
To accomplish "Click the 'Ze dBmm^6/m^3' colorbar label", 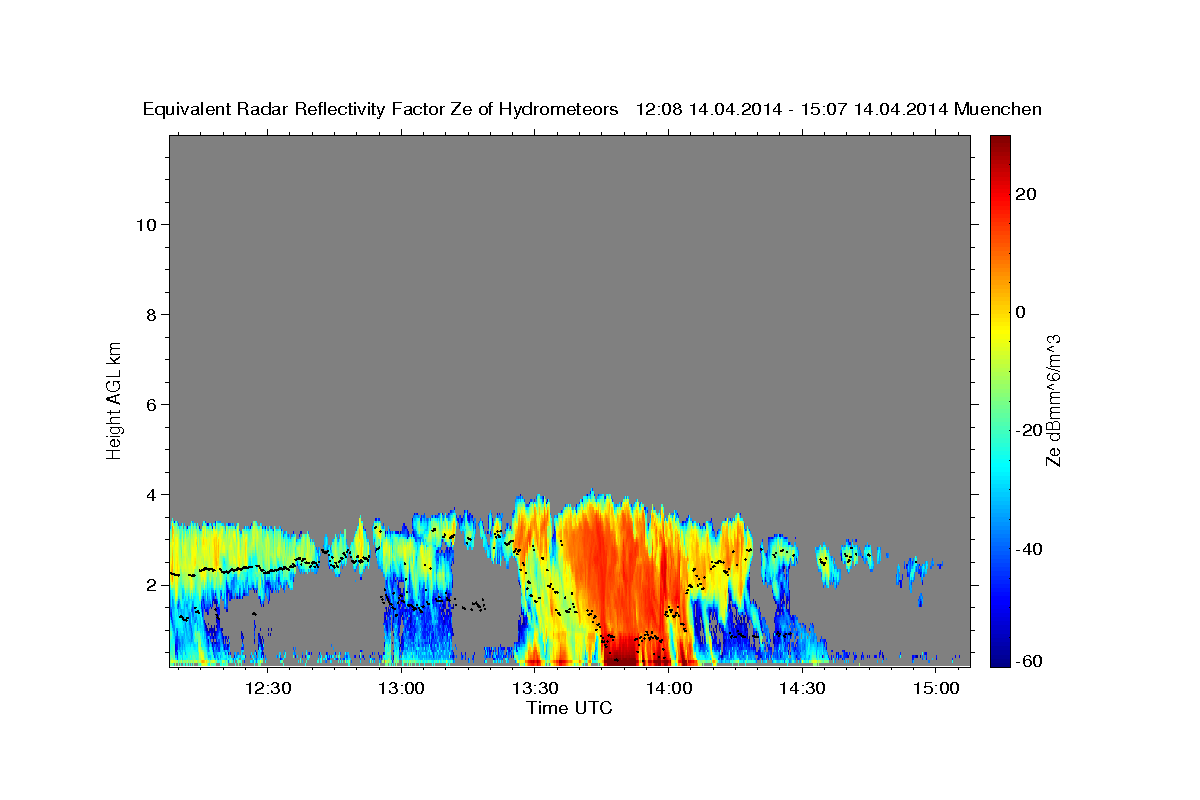I will (x=1052, y=400).
